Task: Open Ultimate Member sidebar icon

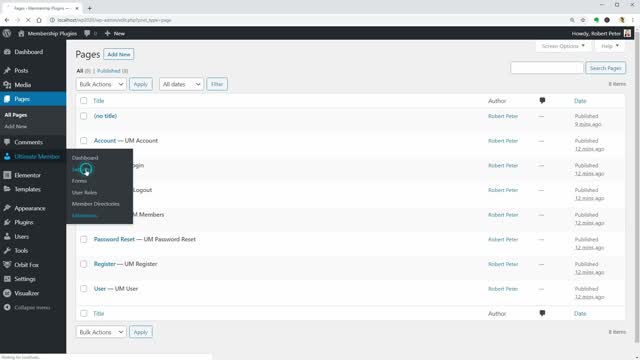Action: (7, 157)
